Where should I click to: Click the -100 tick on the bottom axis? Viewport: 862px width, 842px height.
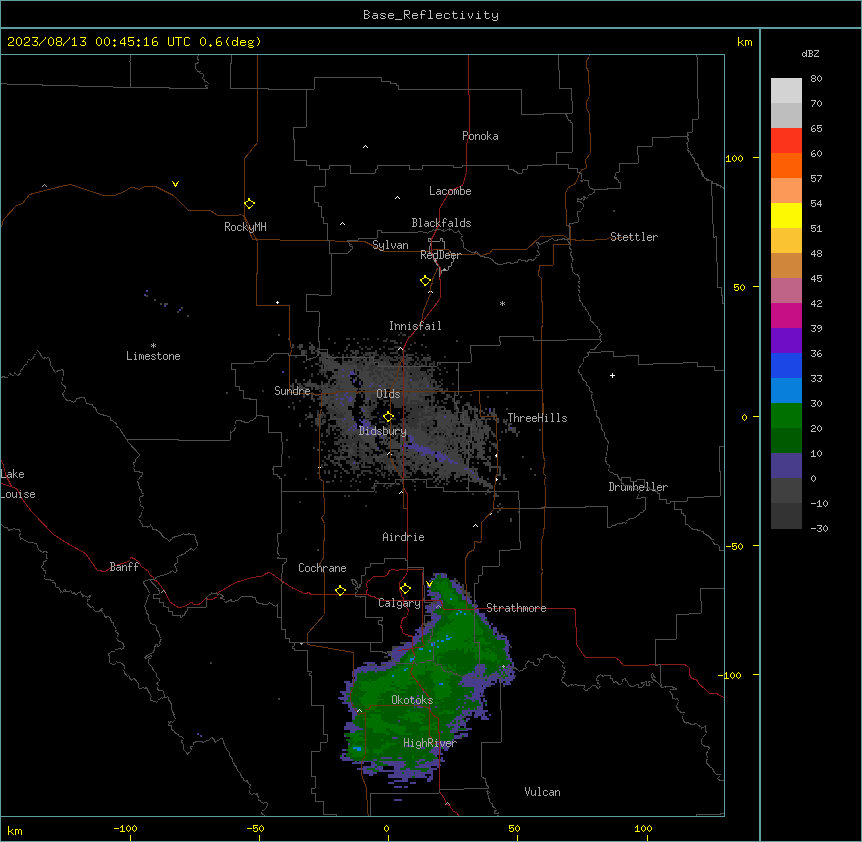coord(125,829)
